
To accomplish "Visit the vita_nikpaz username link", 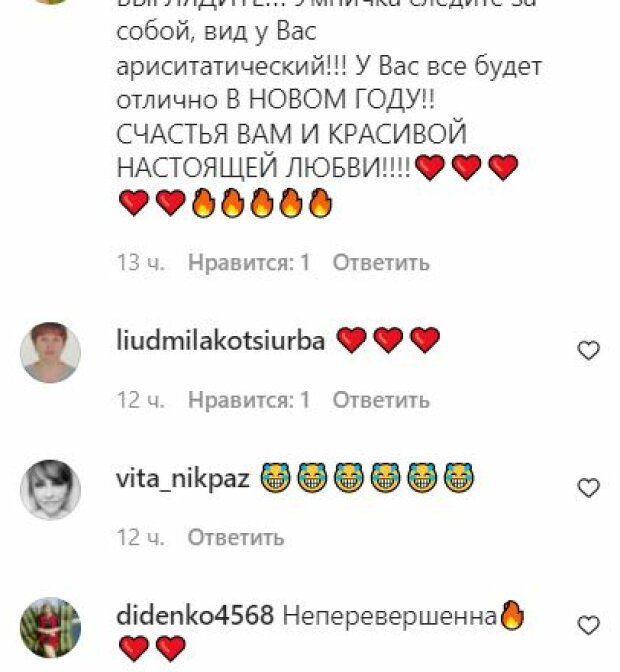I will (x=183, y=479).
